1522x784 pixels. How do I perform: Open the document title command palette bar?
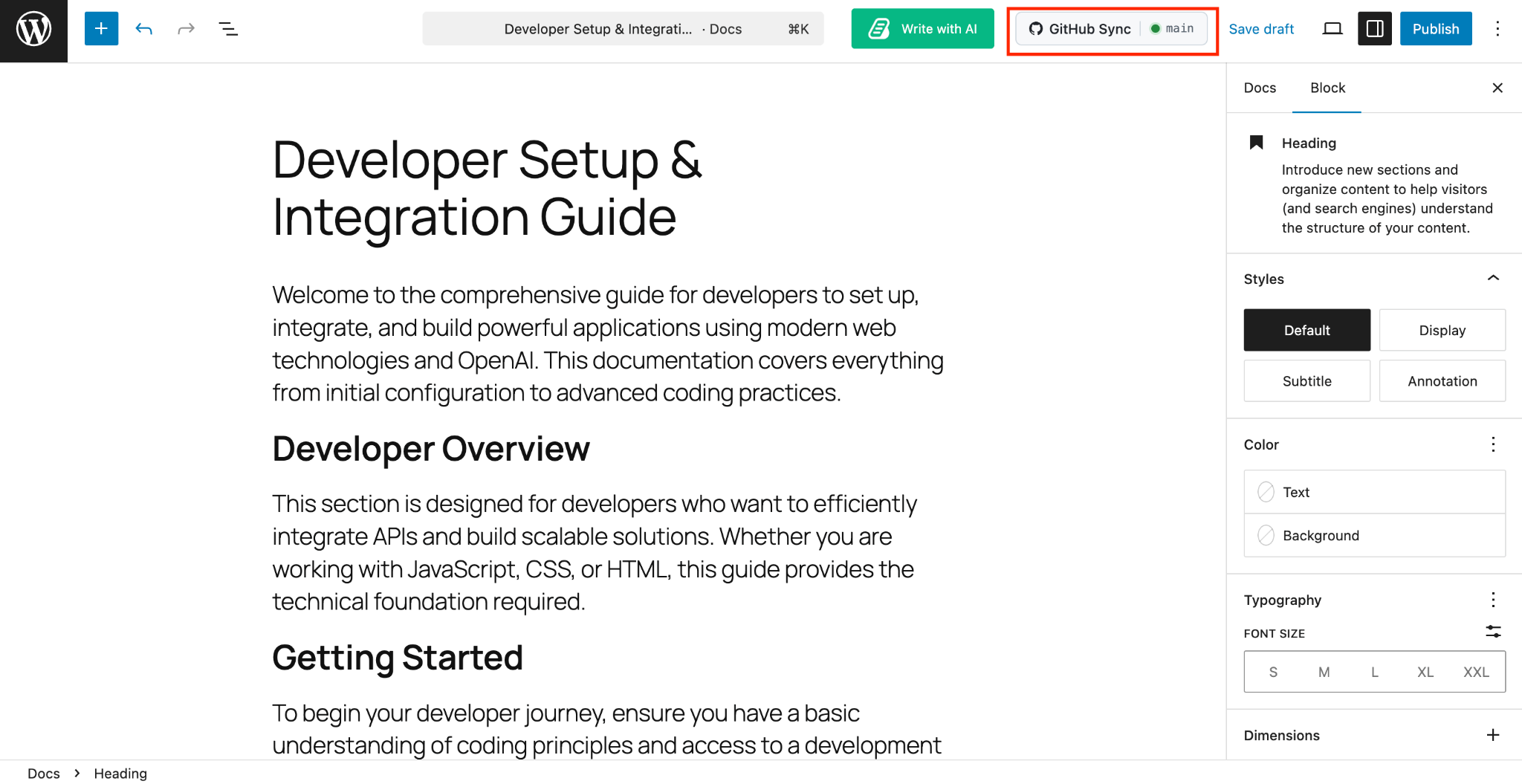pos(623,29)
